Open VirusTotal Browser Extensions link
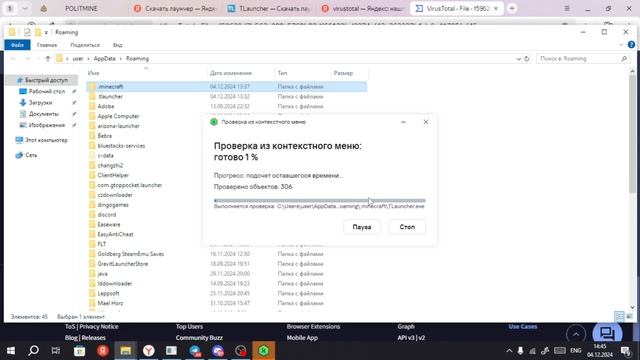 (x=313, y=327)
